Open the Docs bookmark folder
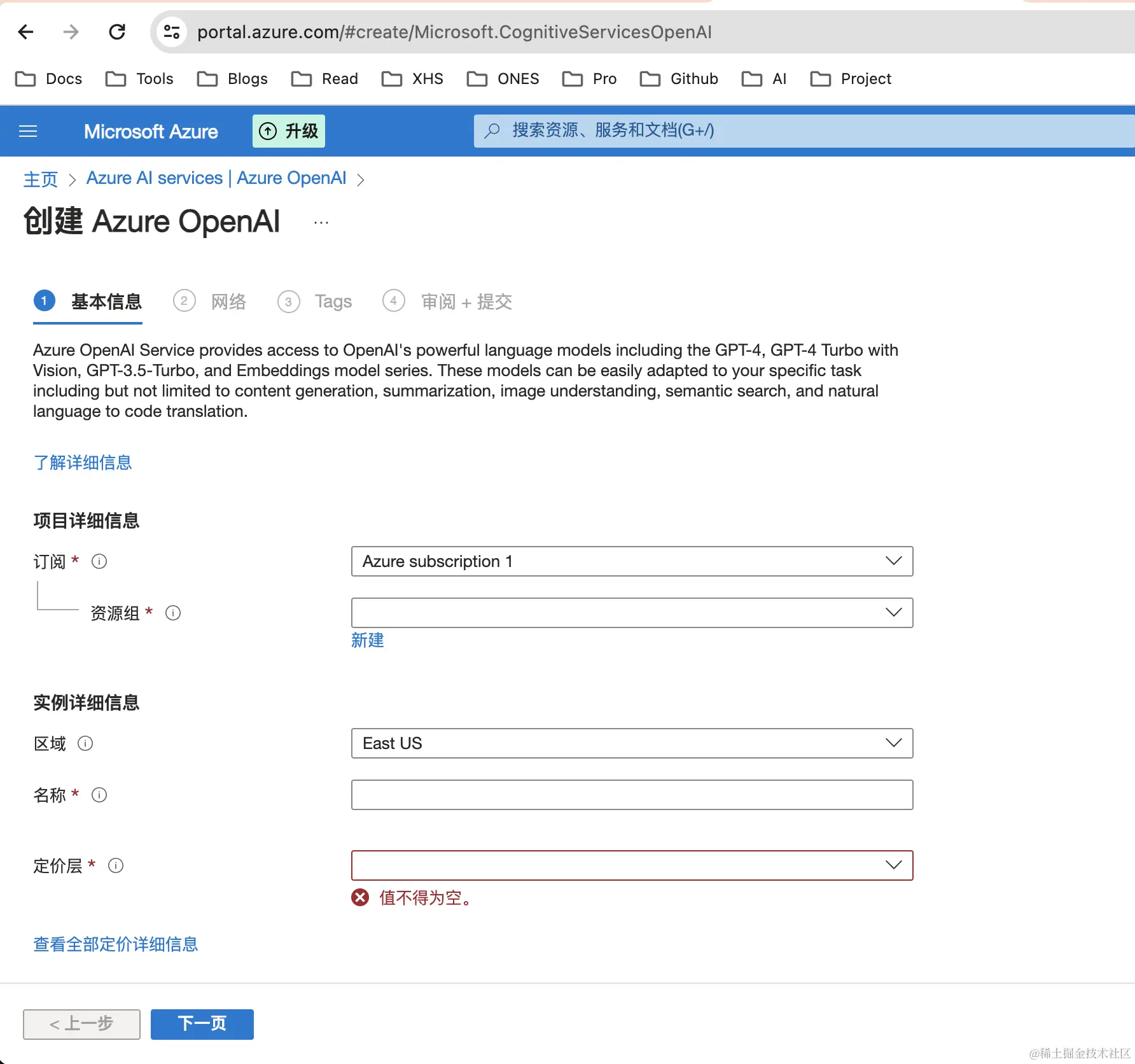The width and height of the screenshot is (1135, 1064). pyautogui.click(x=48, y=79)
